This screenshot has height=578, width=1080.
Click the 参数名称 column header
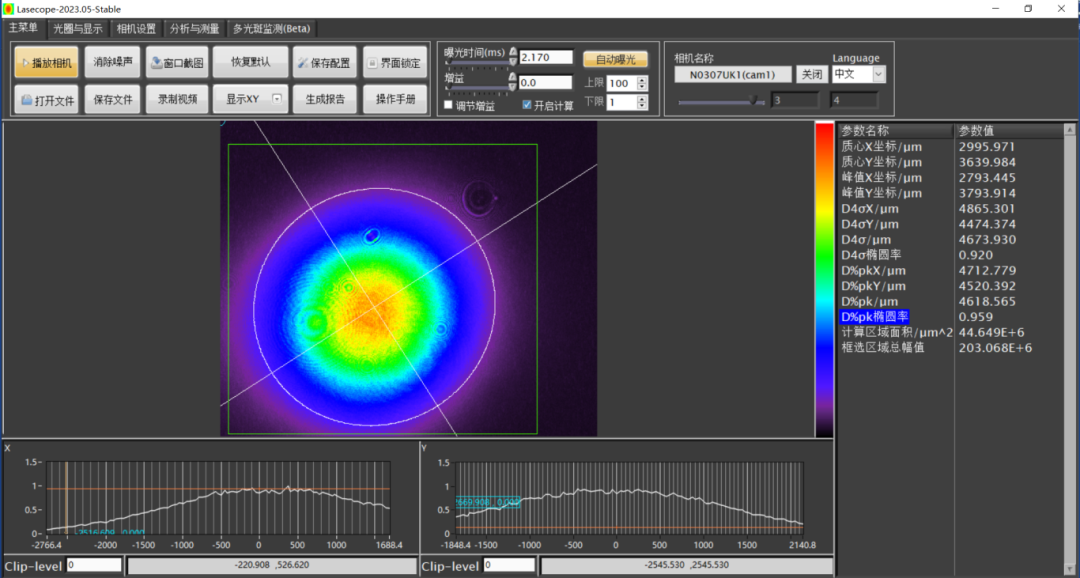pyautogui.click(x=895, y=131)
